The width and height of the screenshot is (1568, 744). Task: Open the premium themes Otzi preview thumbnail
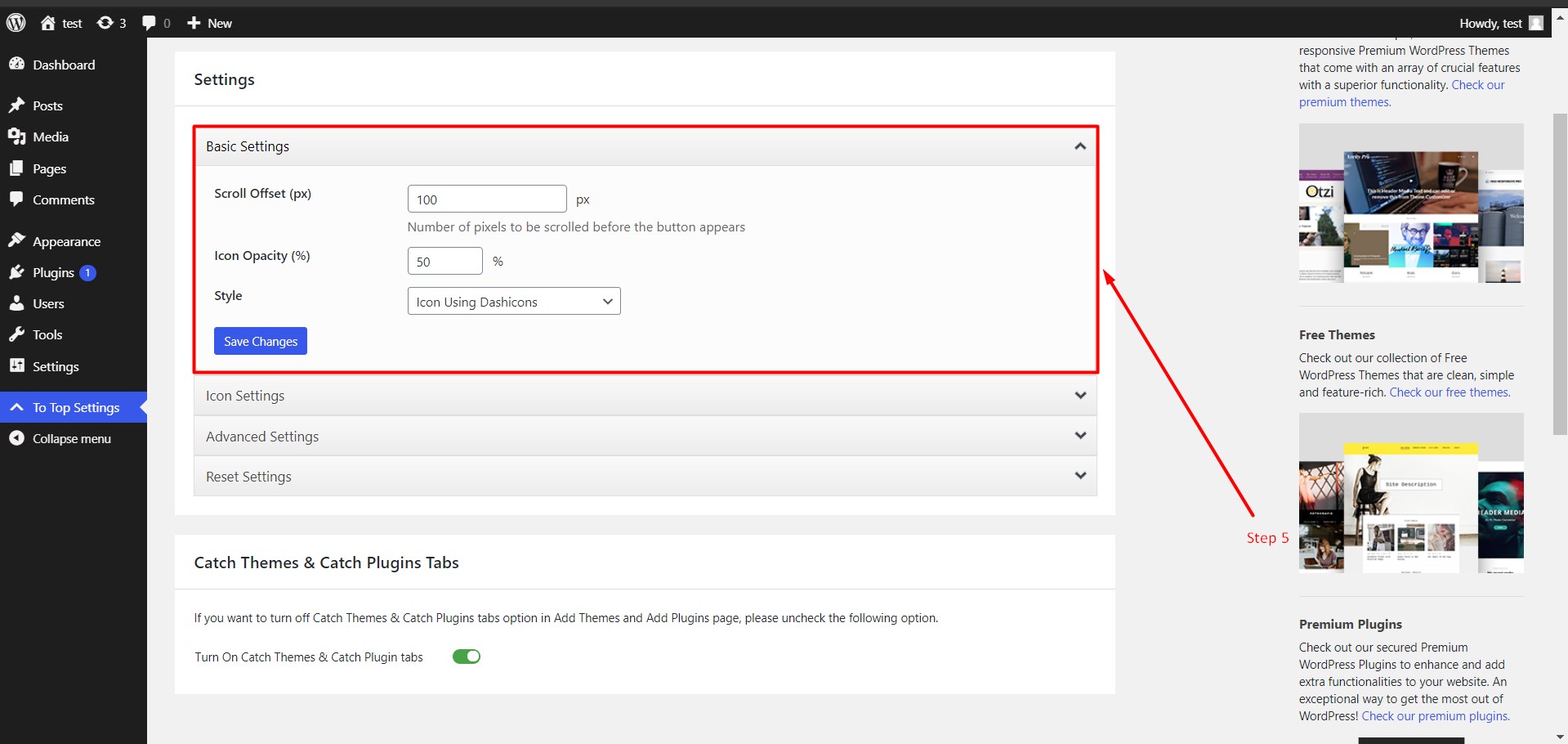[1411, 204]
